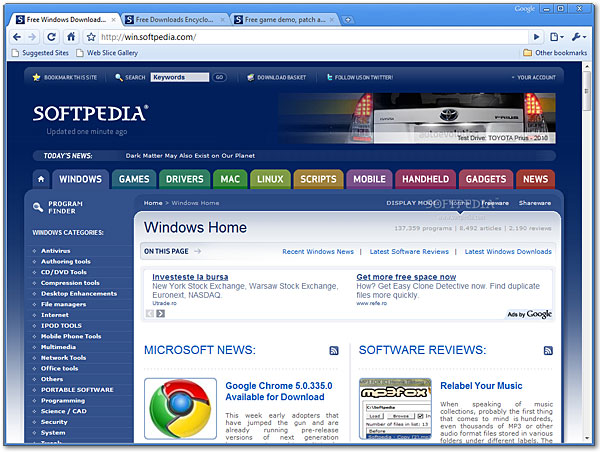This screenshot has width=600, height=452.
Task: Open the News section tab
Action: coord(536,179)
